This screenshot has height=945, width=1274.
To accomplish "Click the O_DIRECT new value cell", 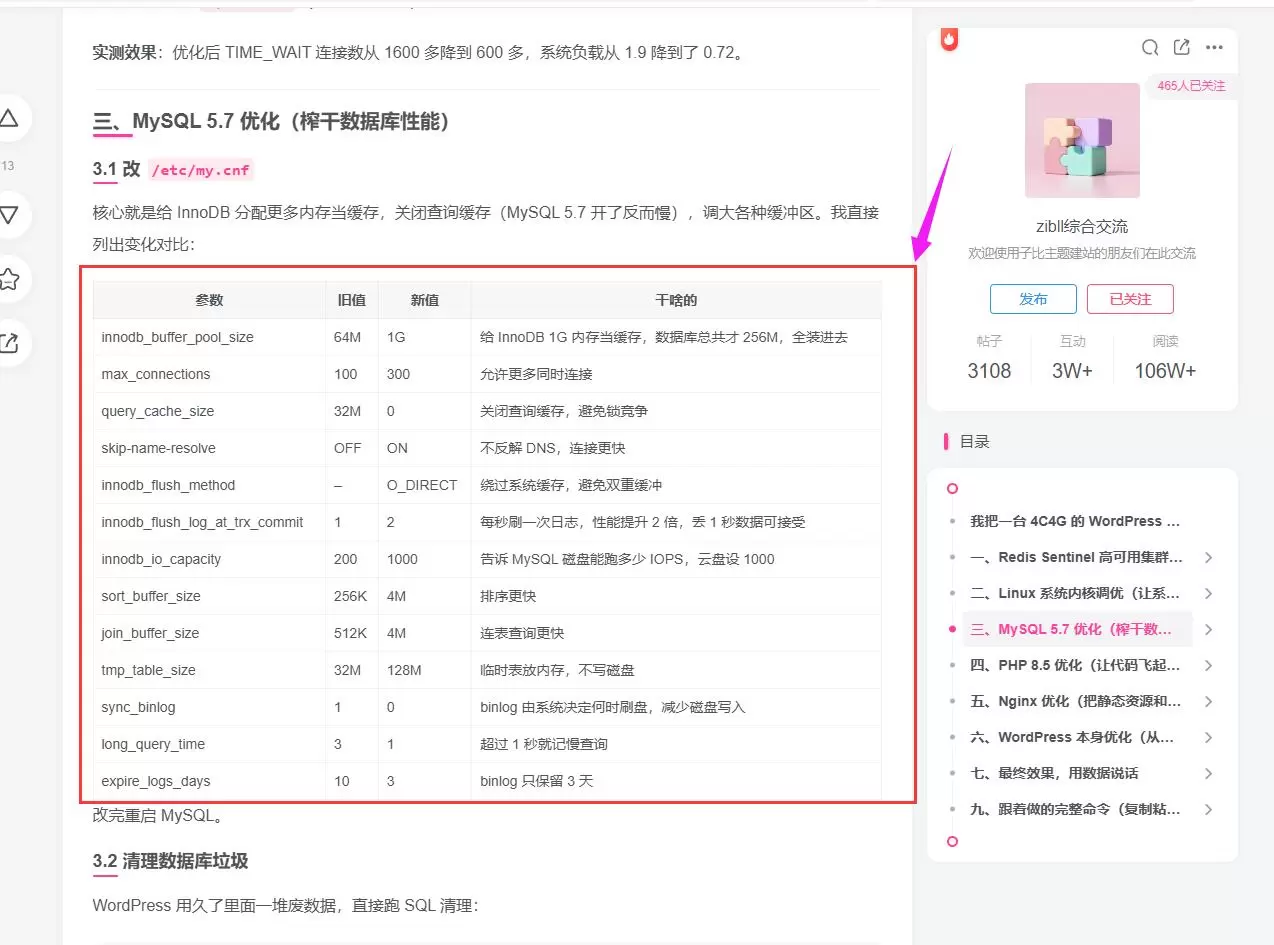I will click(x=425, y=485).
